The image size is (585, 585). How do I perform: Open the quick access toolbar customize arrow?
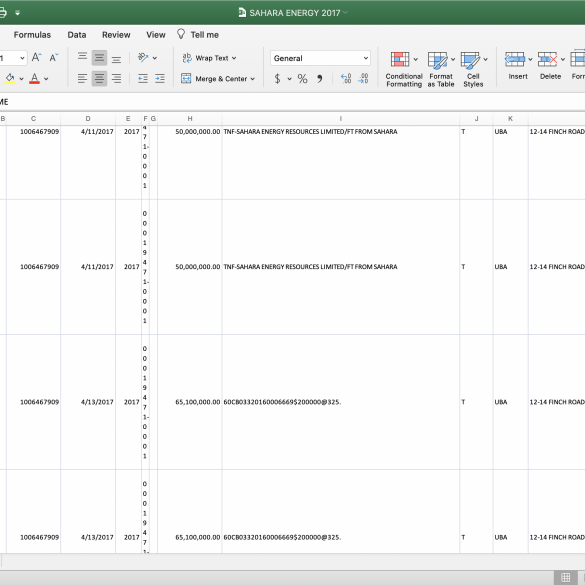17,13
